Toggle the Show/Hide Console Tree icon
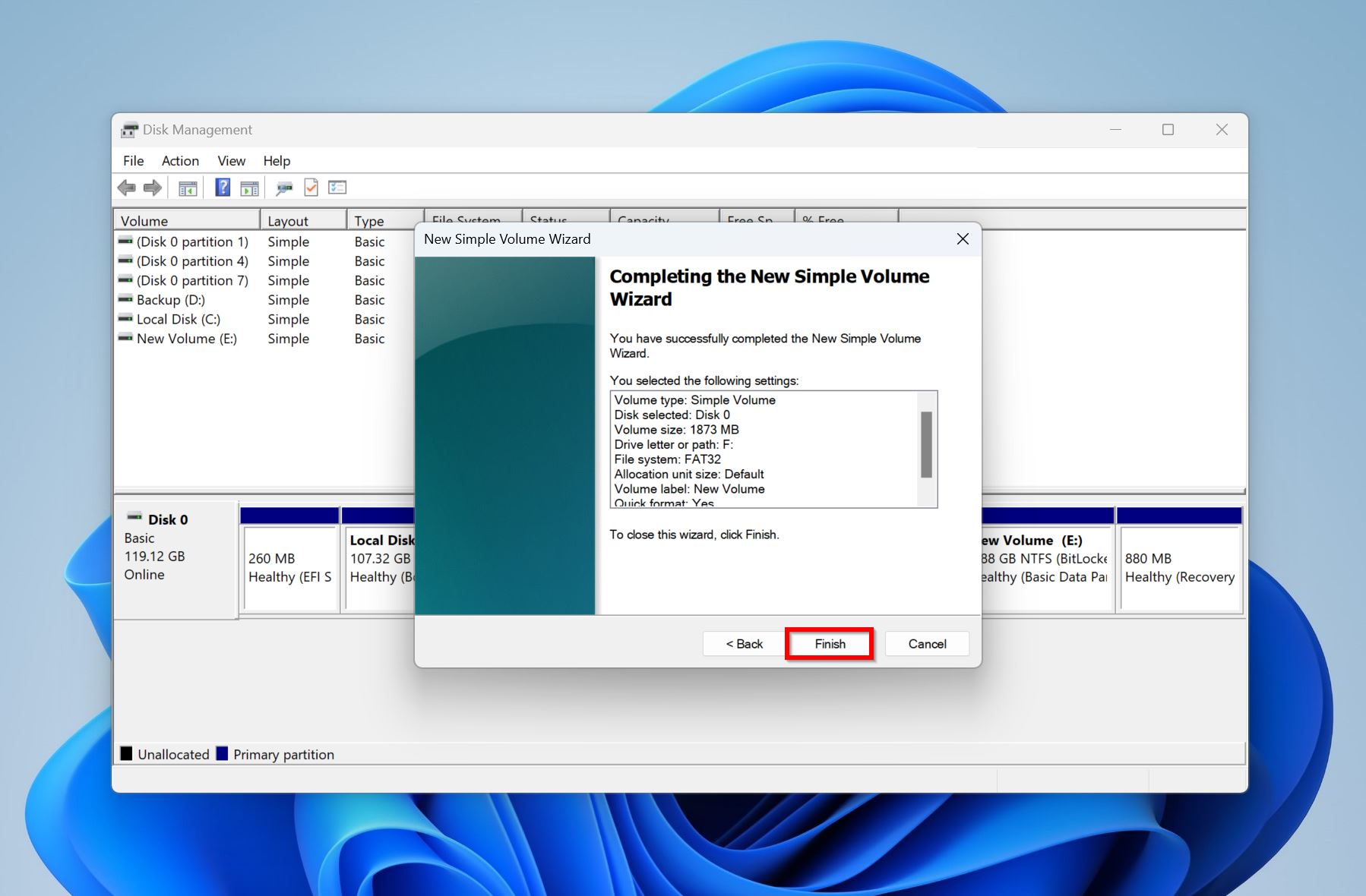The image size is (1366, 896). click(188, 188)
